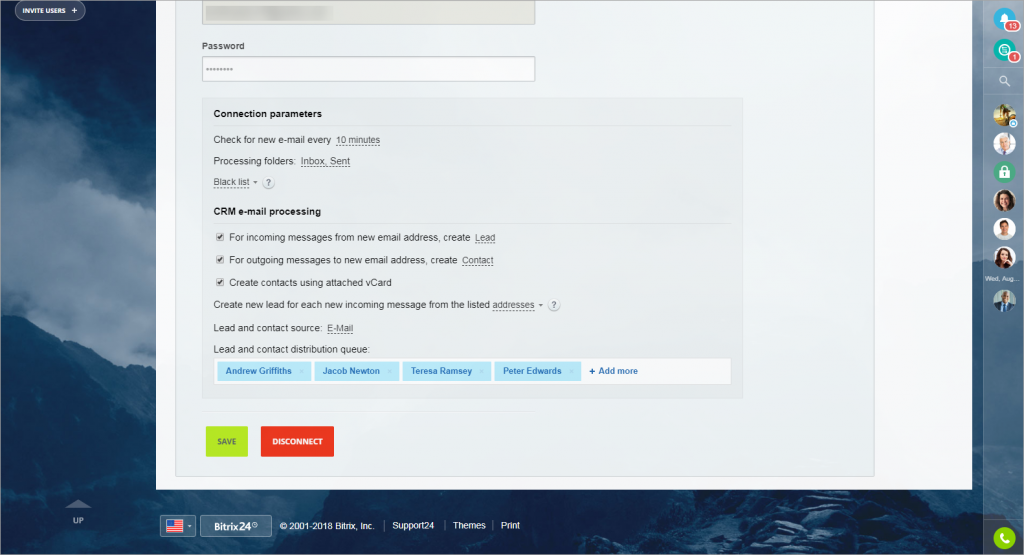Open chat with young man on white avatar

click(1004, 229)
